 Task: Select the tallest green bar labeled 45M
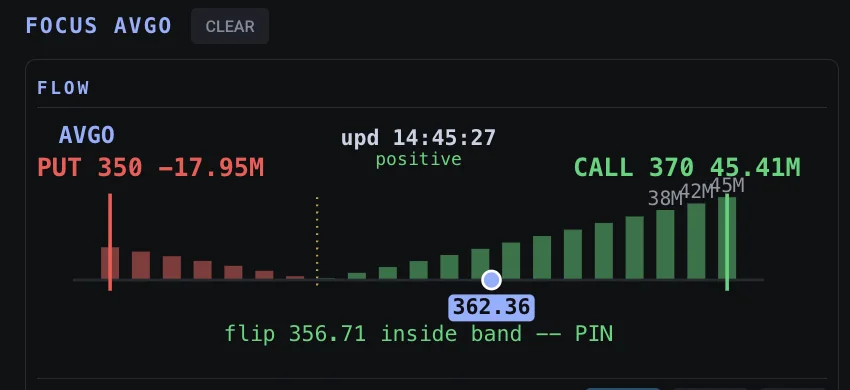coord(727,238)
